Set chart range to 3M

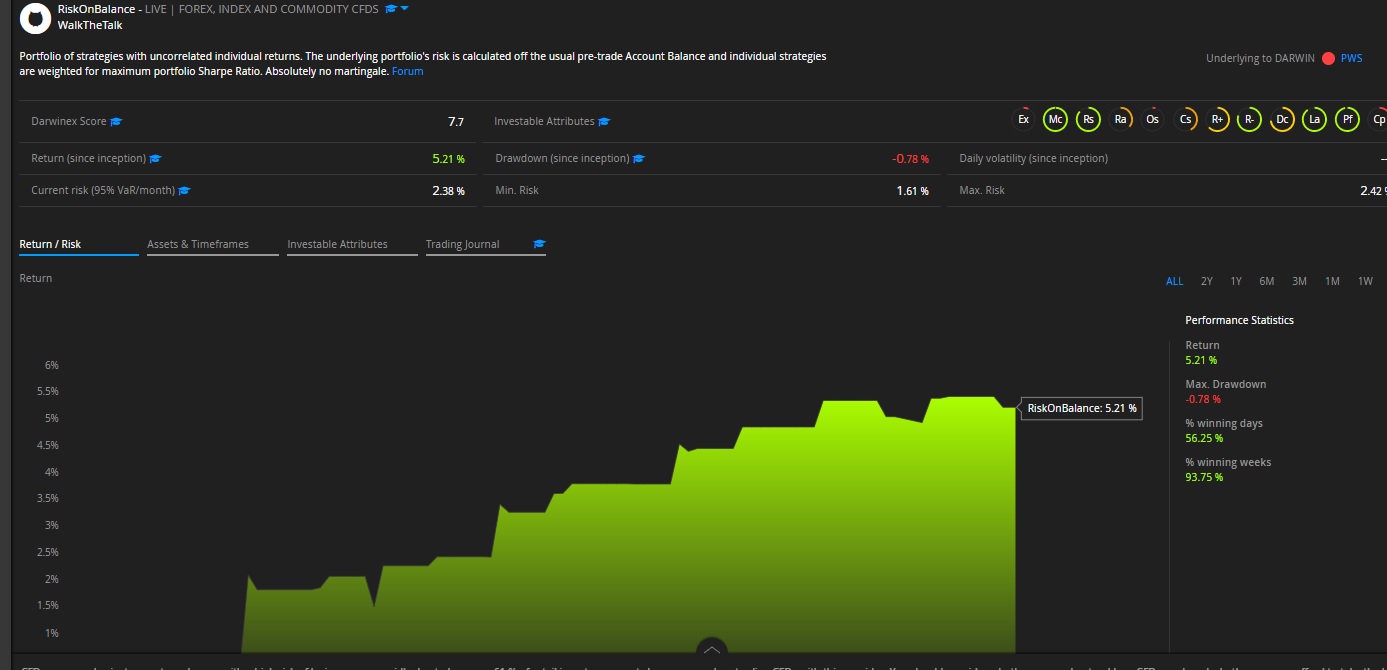tap(1300, 281)
